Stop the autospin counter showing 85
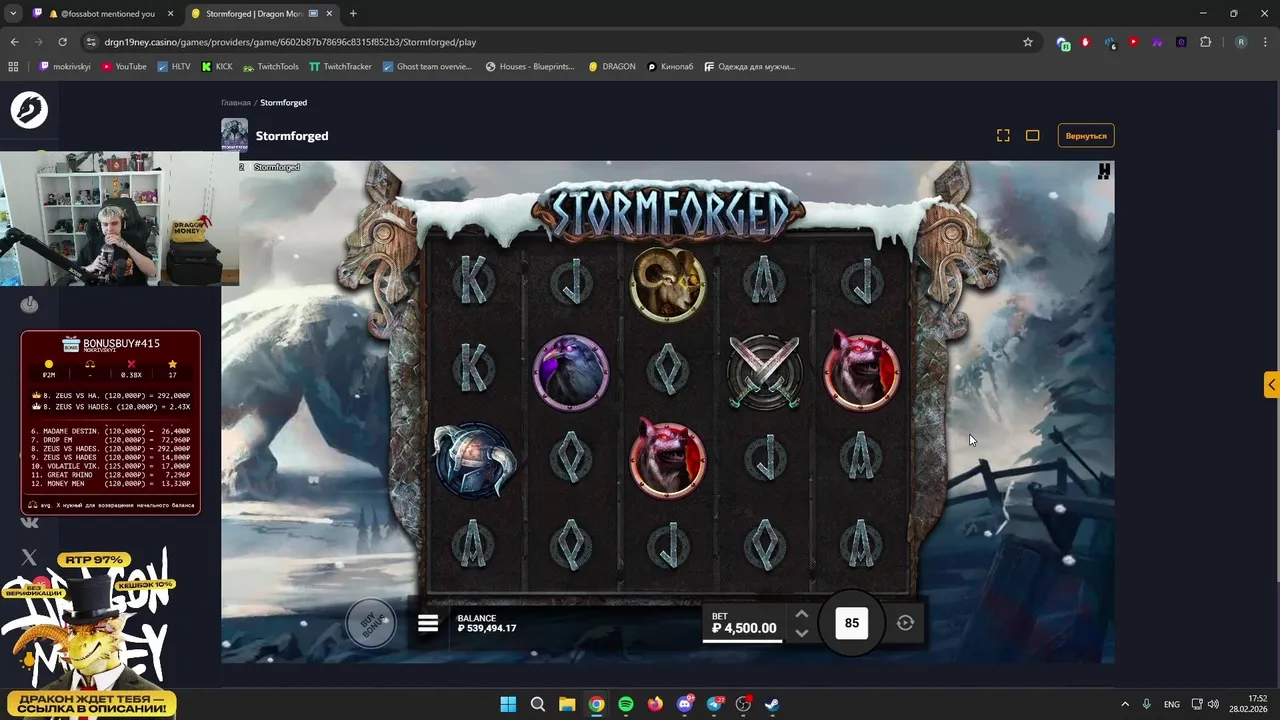The image size is (1280, 720). pyautogui.click(x=852, y=623)
